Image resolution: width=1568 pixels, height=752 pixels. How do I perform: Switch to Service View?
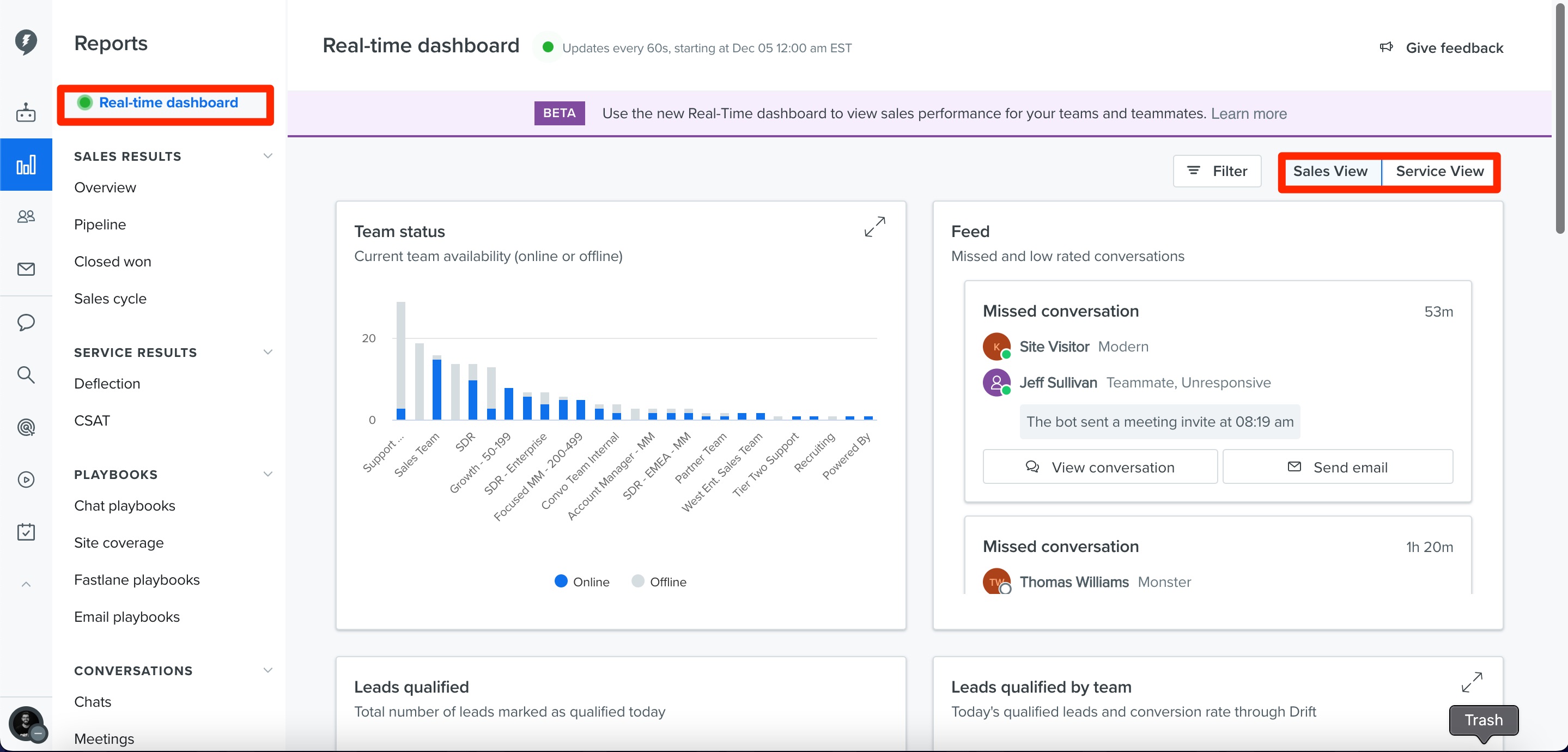tap(1439, 171)
